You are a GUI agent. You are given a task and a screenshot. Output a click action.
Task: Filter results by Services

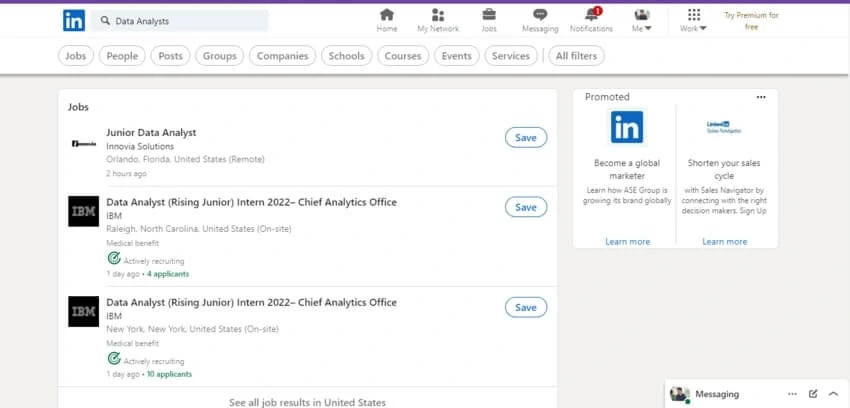(x=511, y=56)
